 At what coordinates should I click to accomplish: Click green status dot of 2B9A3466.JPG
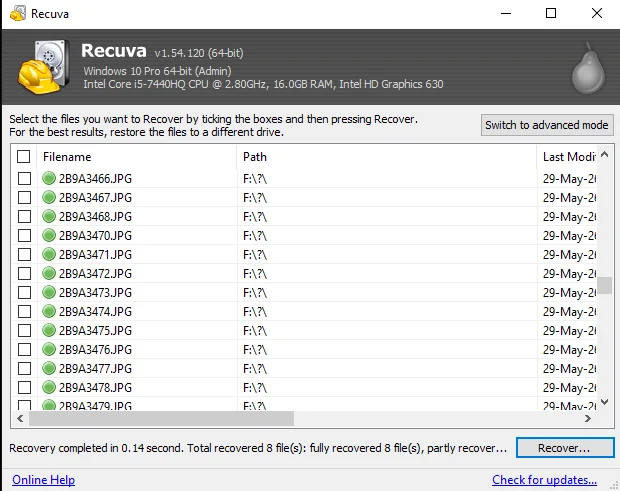pos(49,178)
